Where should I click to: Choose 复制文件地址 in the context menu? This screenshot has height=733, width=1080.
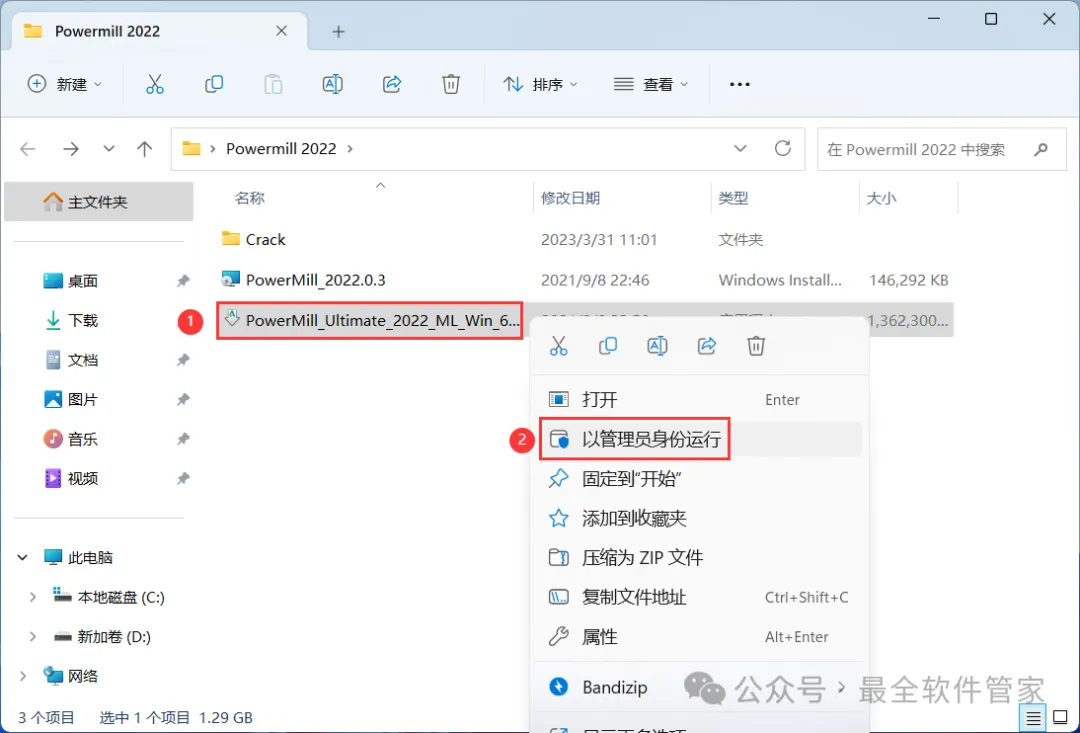(x=699, y=597)
